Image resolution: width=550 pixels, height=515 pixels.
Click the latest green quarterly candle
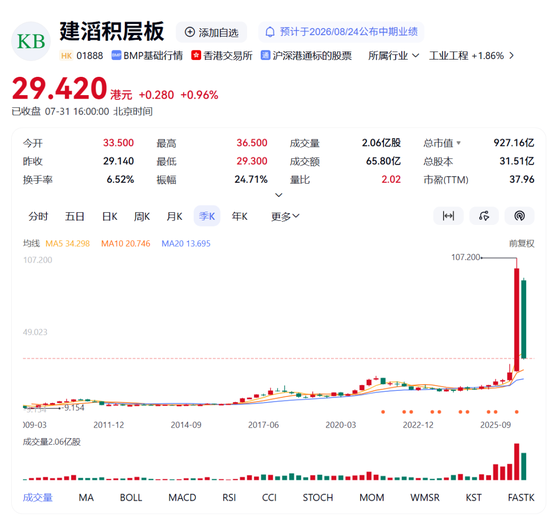pos(524,319)
